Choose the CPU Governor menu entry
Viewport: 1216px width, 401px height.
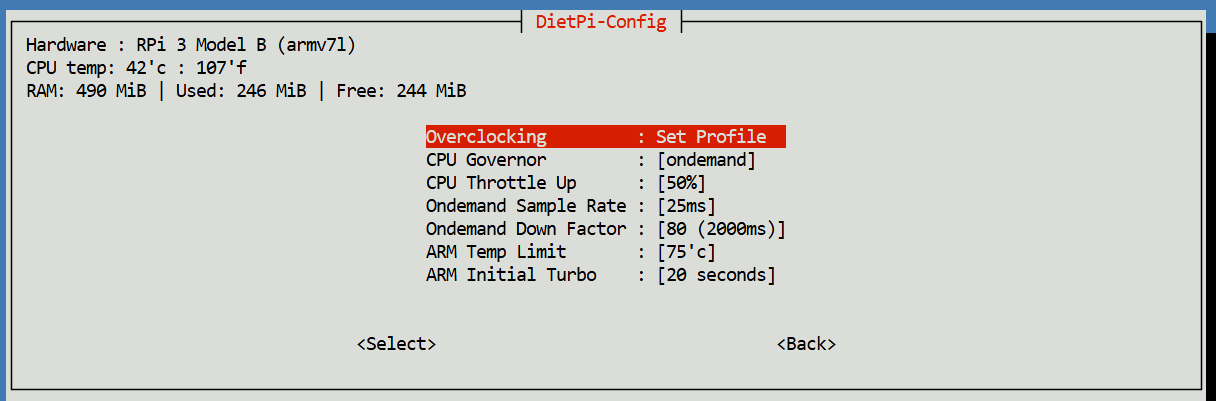[x=487, y=160]
